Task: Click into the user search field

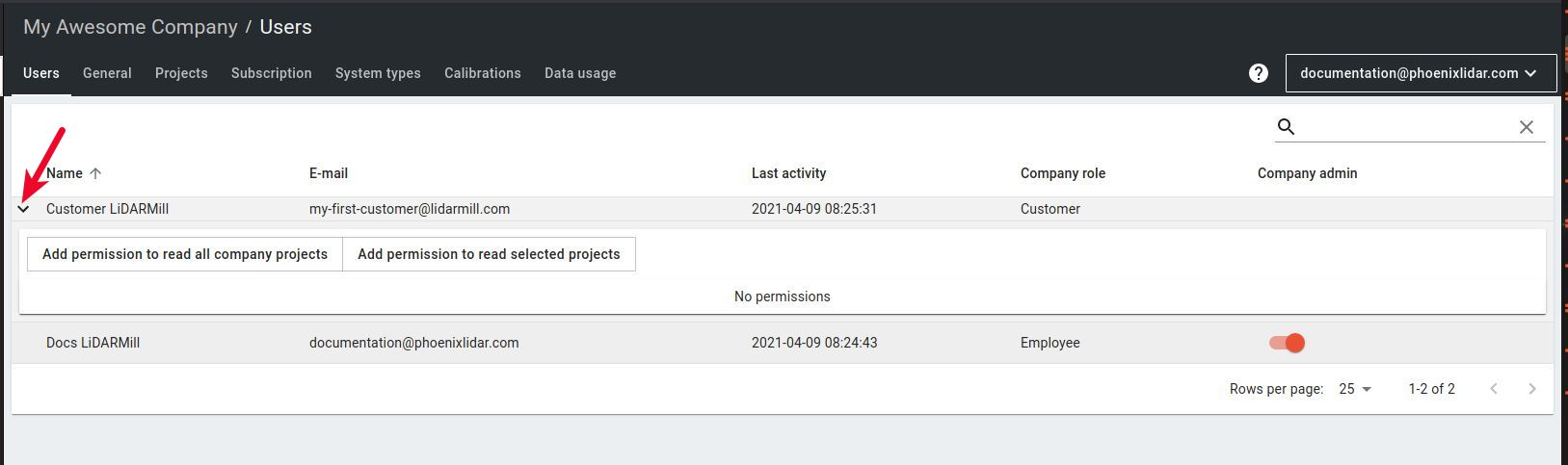Action: pyautogui.click(x=1405, y=127)
